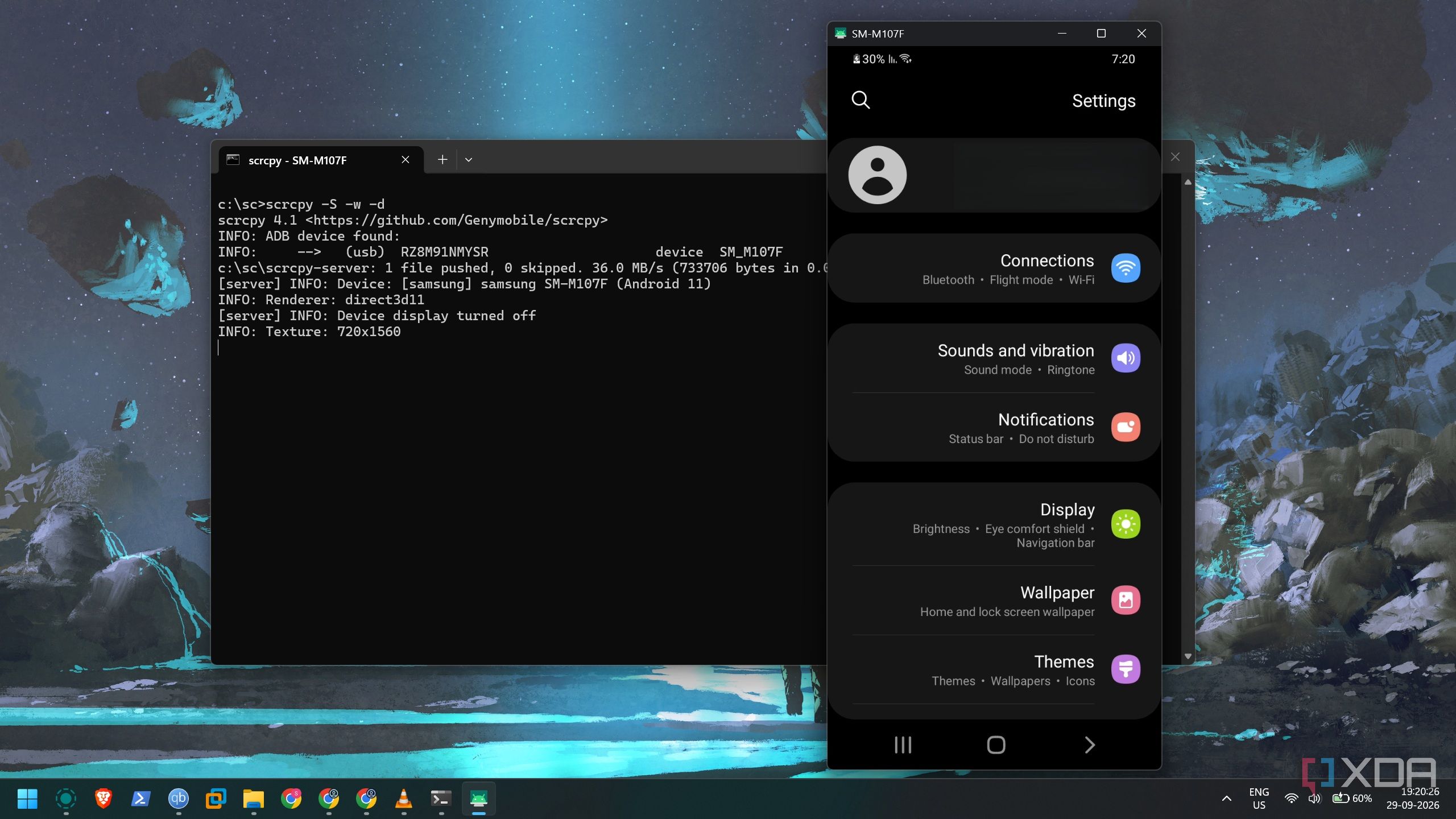Open Sounds and vibration settings
The height and width of the screenshot is (819, 1456).
coord(994,358)
